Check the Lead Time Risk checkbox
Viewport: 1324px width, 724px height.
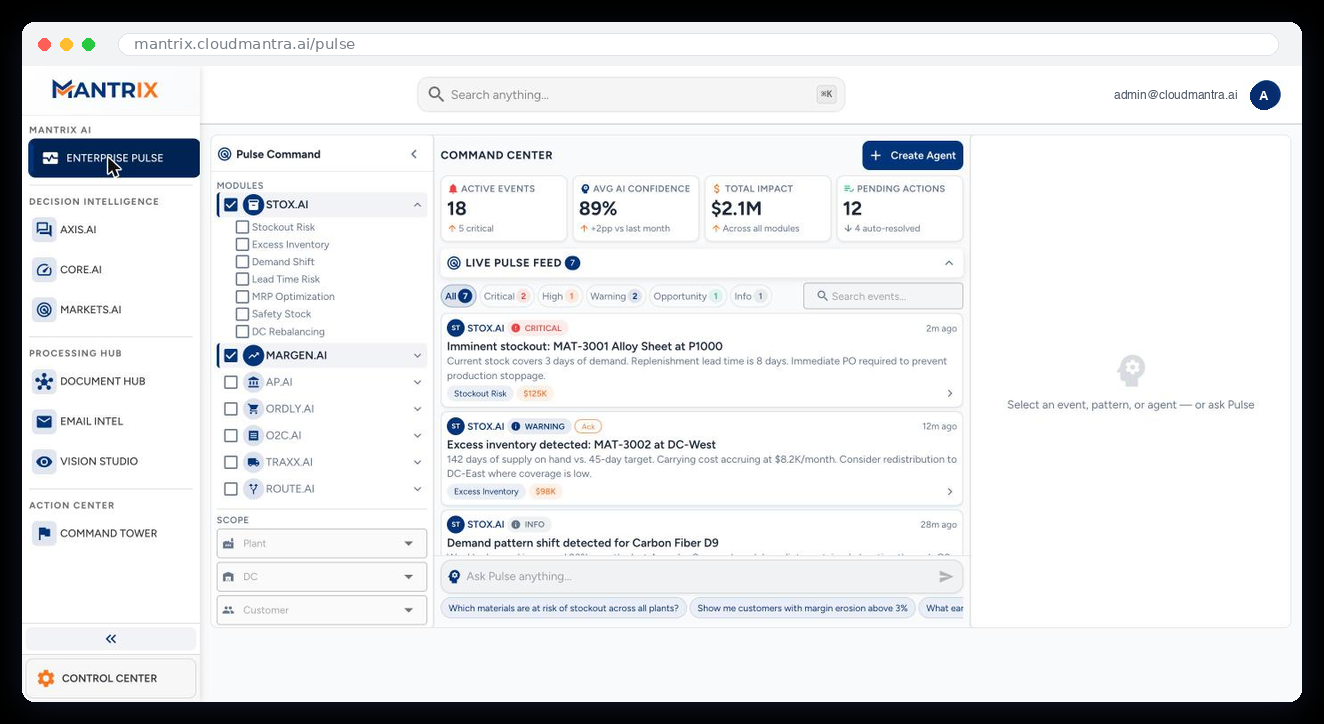click(242, 279)
